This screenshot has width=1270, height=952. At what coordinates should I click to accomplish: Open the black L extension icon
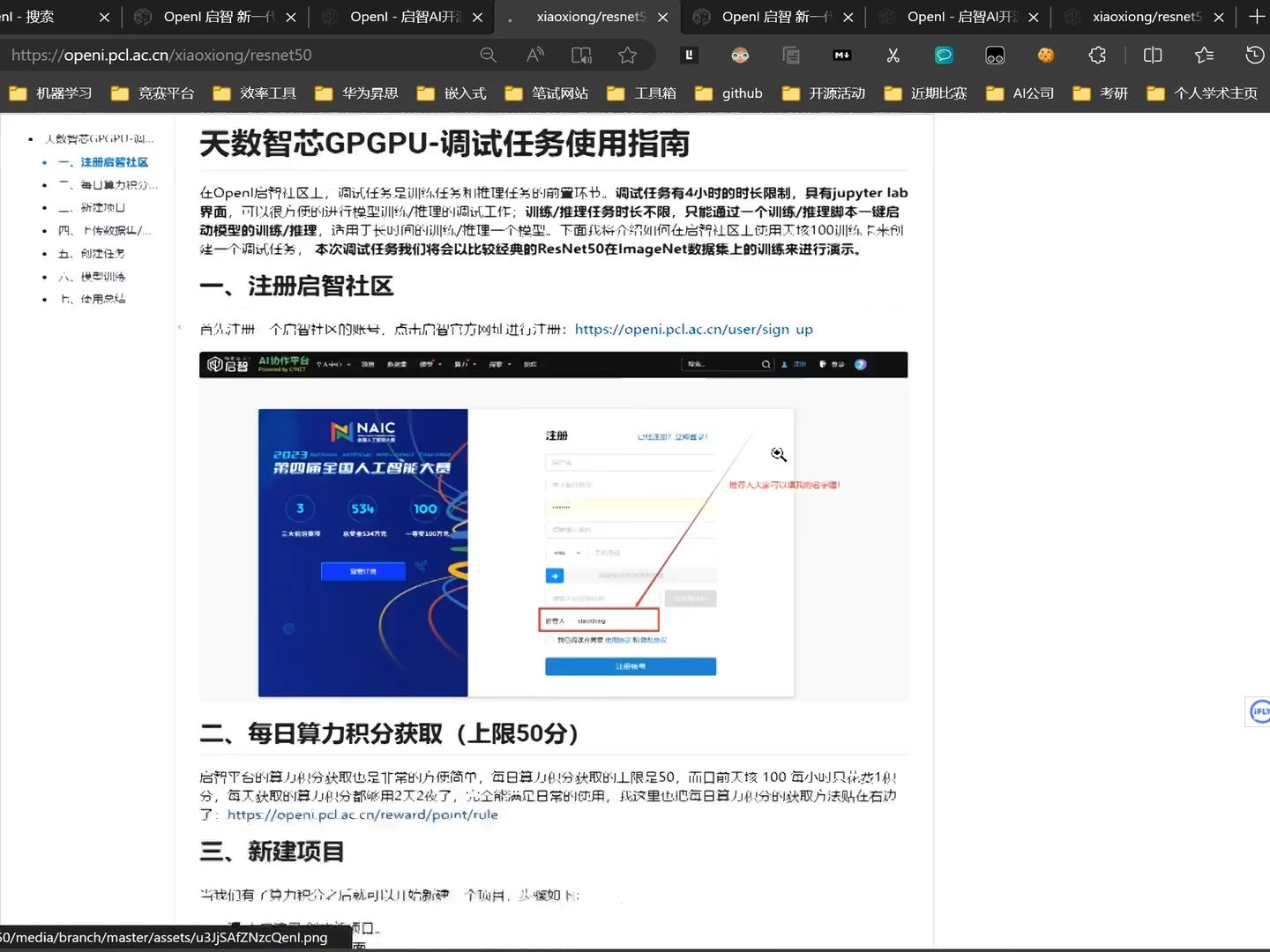tap(689, 55)
